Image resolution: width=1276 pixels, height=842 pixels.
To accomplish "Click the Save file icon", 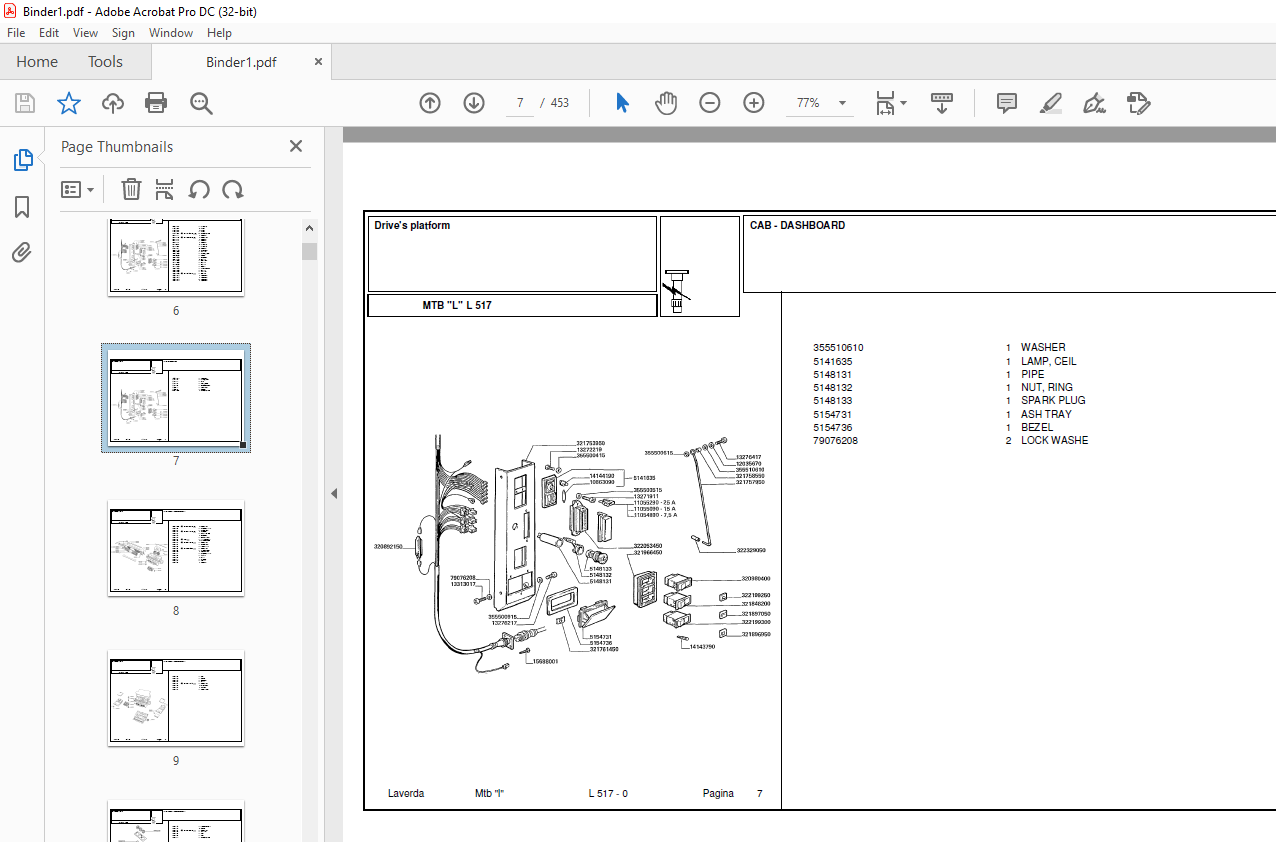I will (25, 103).
